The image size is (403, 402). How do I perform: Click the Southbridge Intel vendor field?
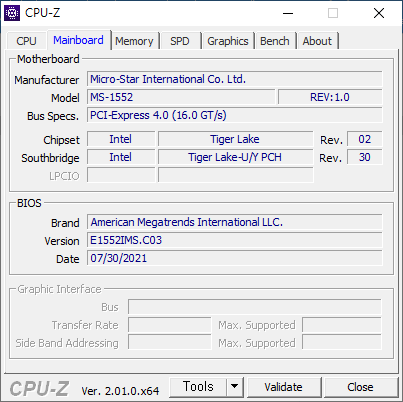(121, 157)
